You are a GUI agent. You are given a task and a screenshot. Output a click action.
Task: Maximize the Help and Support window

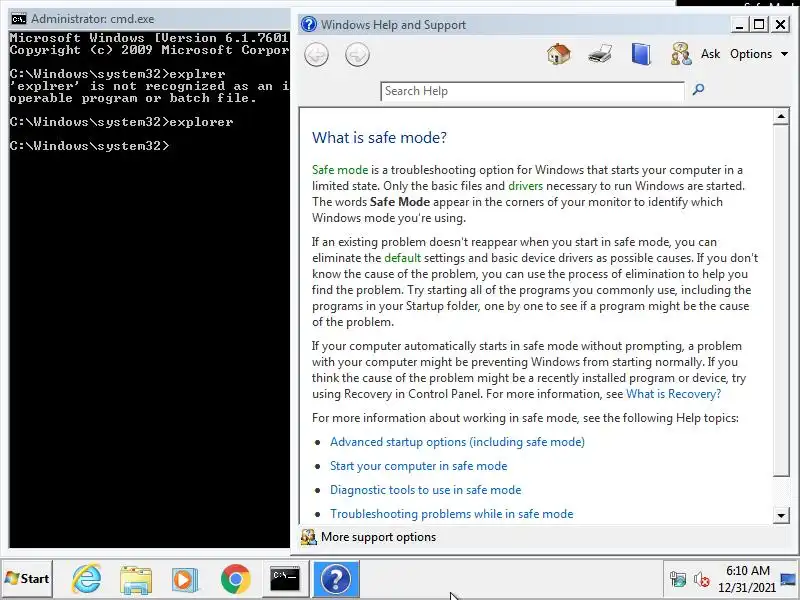pyautogui.click(x=759, y=24)
